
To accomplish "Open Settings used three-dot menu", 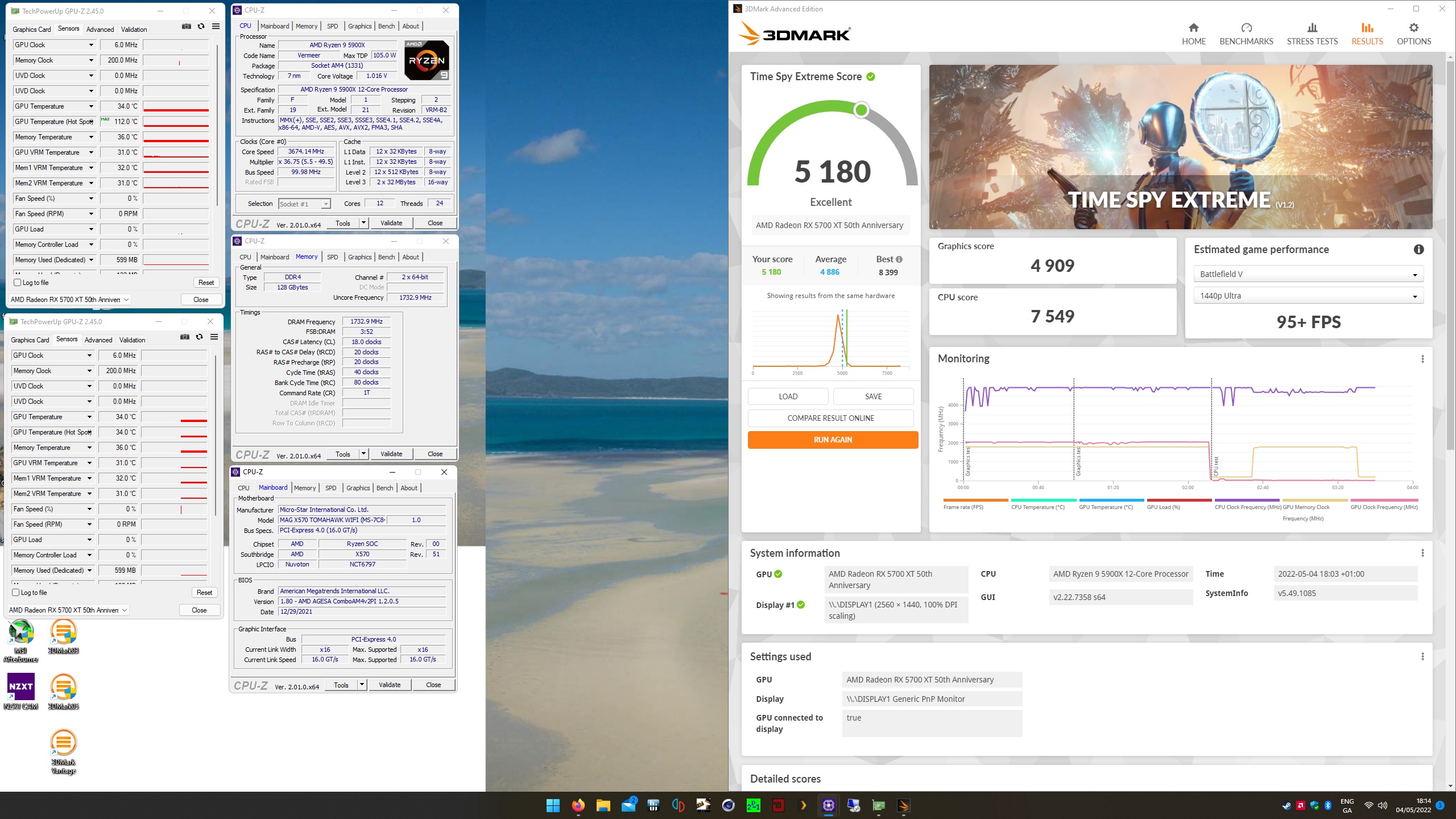I will pyautogui.click(x=1422, y=657).
